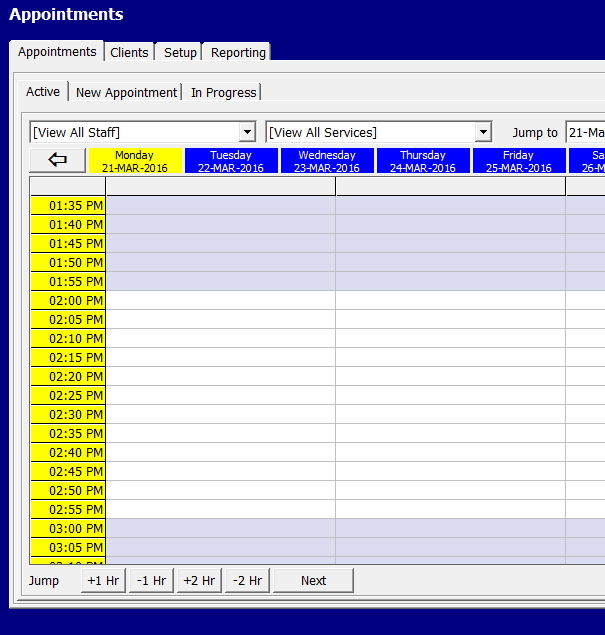This screenshot has width=605, height=635.
Task: Click the 02:30 PM time slot label
Action: [x=68, y=415]
